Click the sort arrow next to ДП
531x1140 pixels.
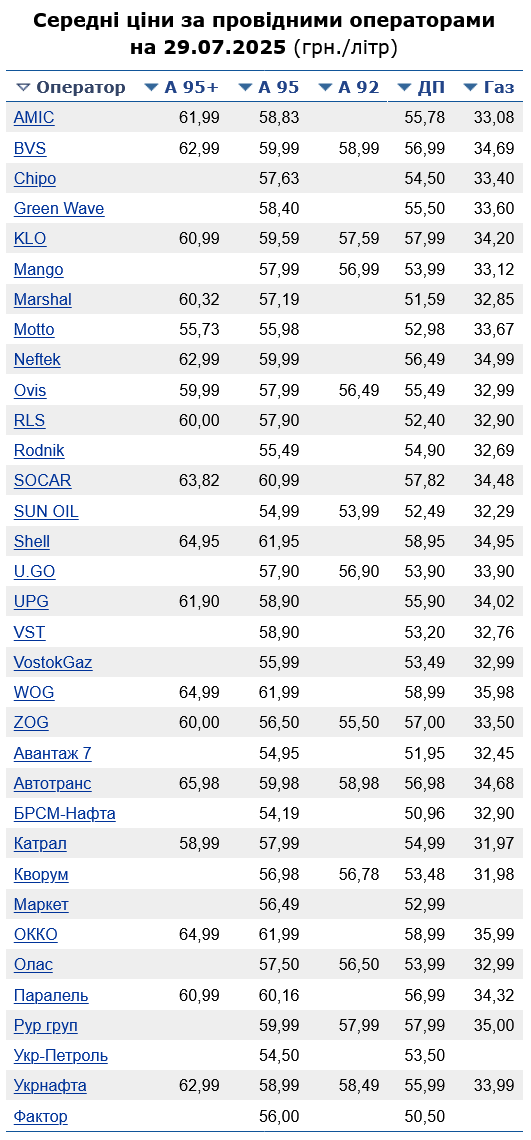(x=405, y=88)
